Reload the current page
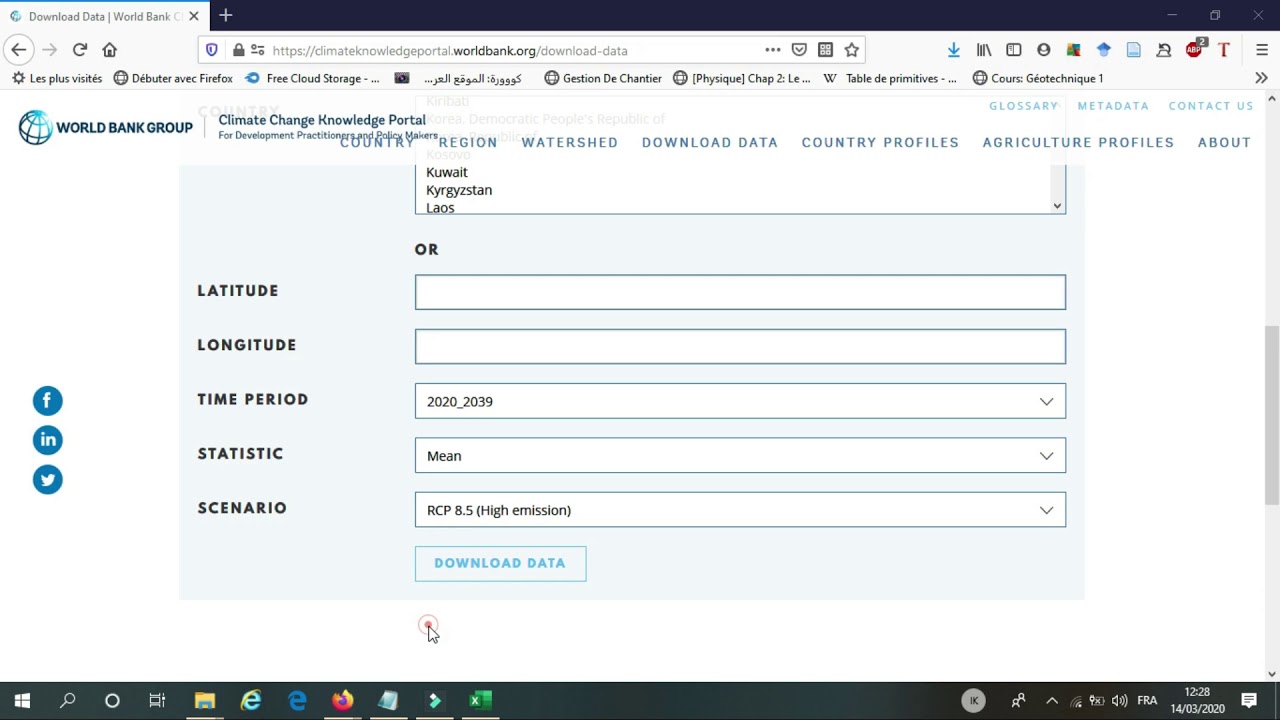This screenshot has height=720, width=1280. 80,50
